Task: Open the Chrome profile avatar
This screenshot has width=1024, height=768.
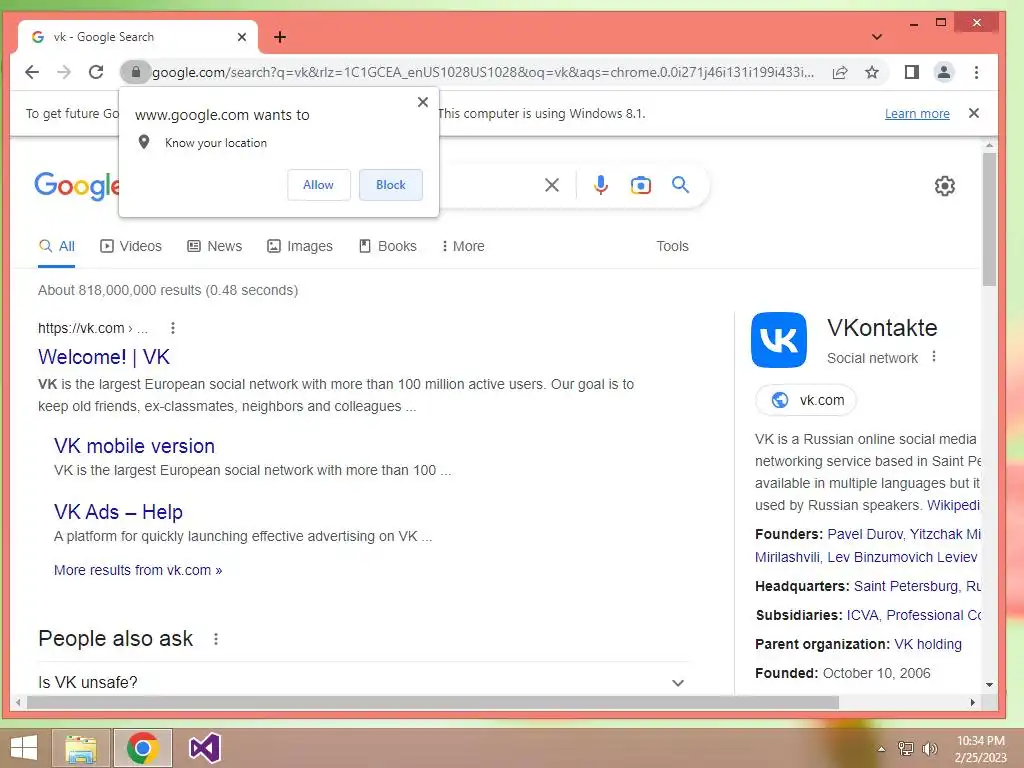Action: tap(944, 72)
